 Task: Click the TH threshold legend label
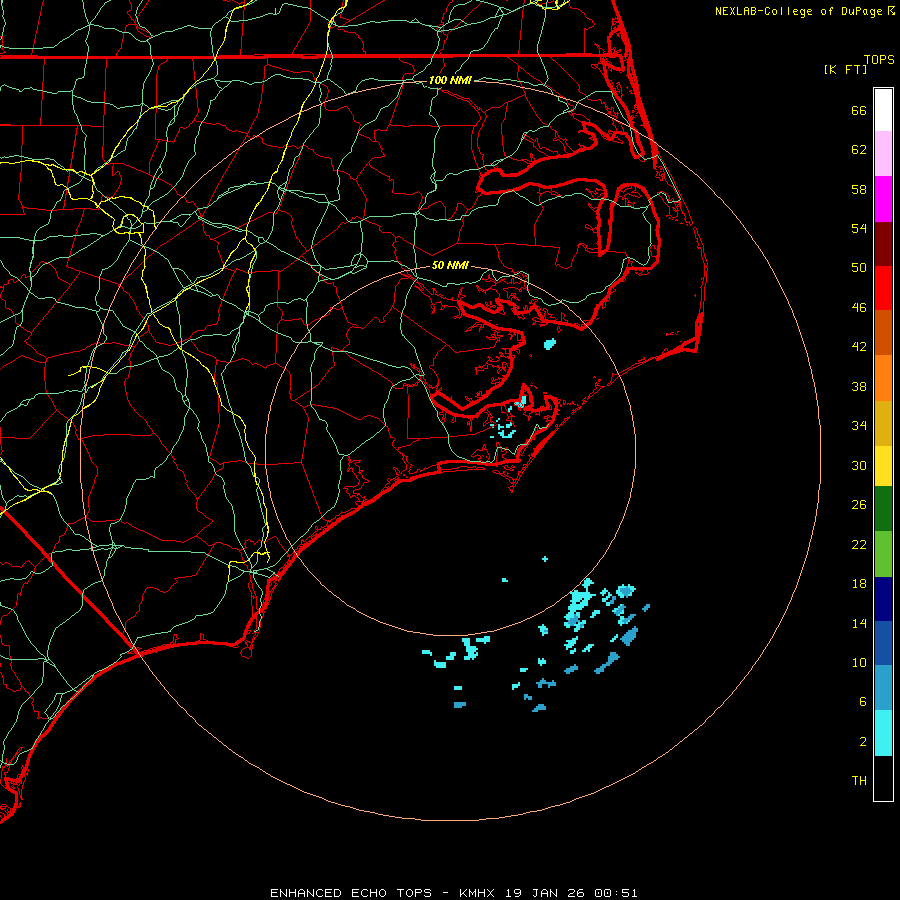[x=859, y=781]
